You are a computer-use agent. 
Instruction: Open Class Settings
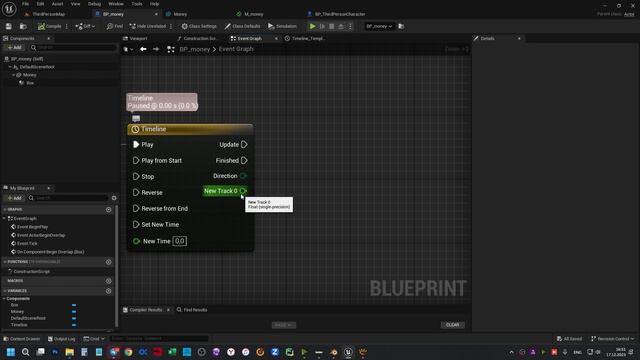(x=199, y=26)
